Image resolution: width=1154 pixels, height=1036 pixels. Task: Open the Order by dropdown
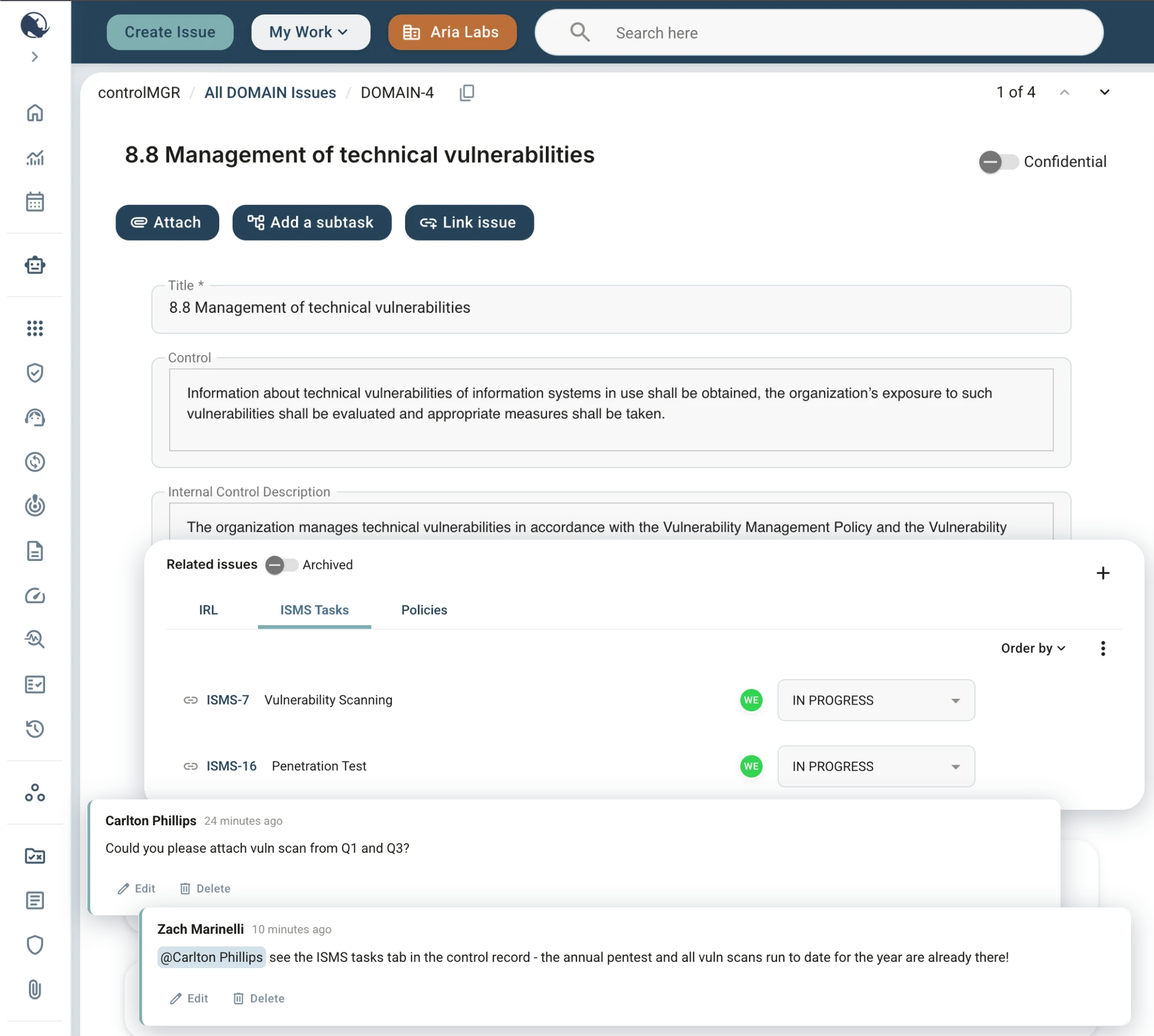[x=1033, y=648]
